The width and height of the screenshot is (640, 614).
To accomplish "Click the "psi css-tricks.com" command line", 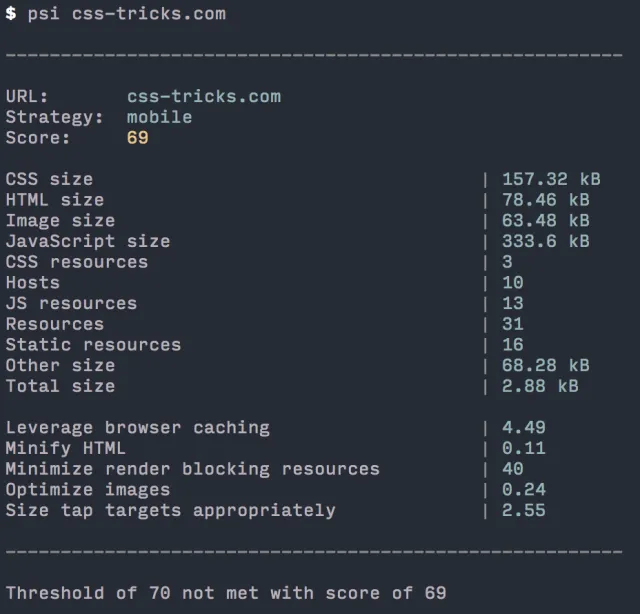I will point(126,14).
